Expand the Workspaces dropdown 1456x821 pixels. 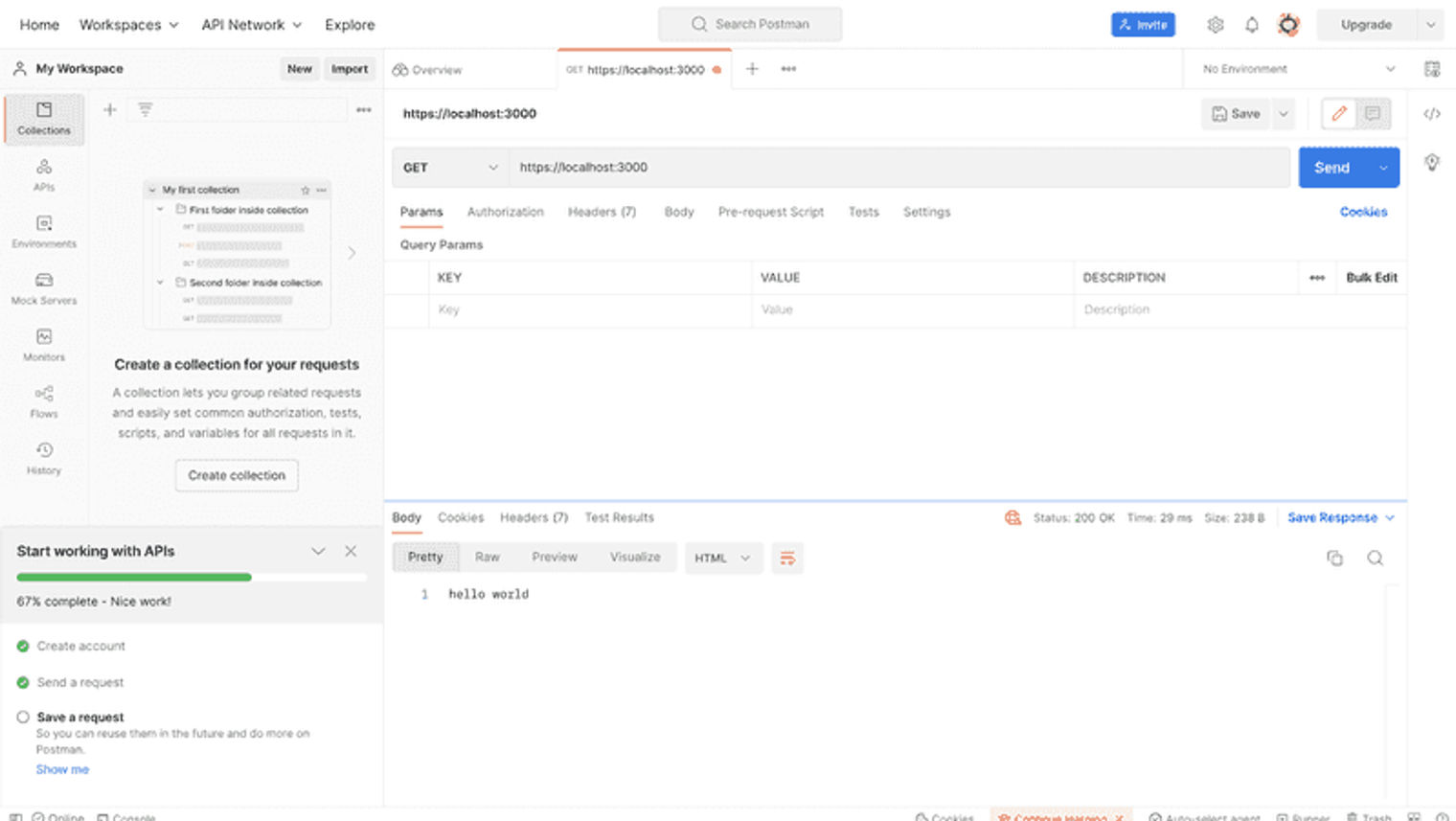click(x=128, y=25)
